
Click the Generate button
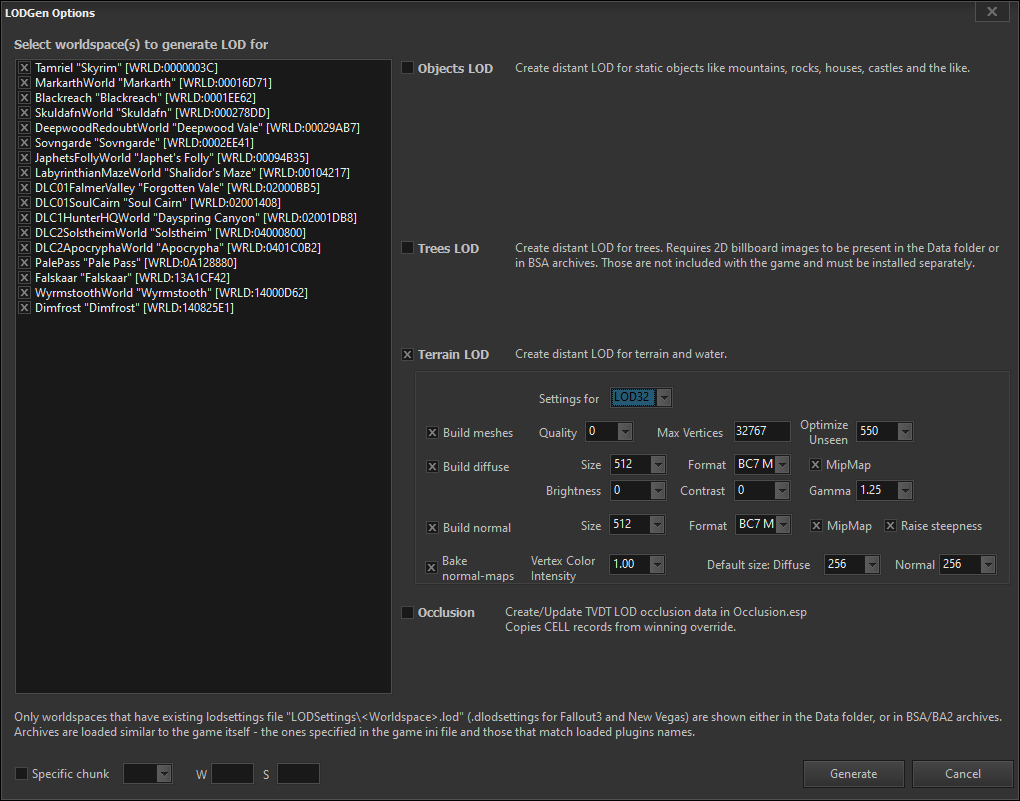click(x=853, y=774)
